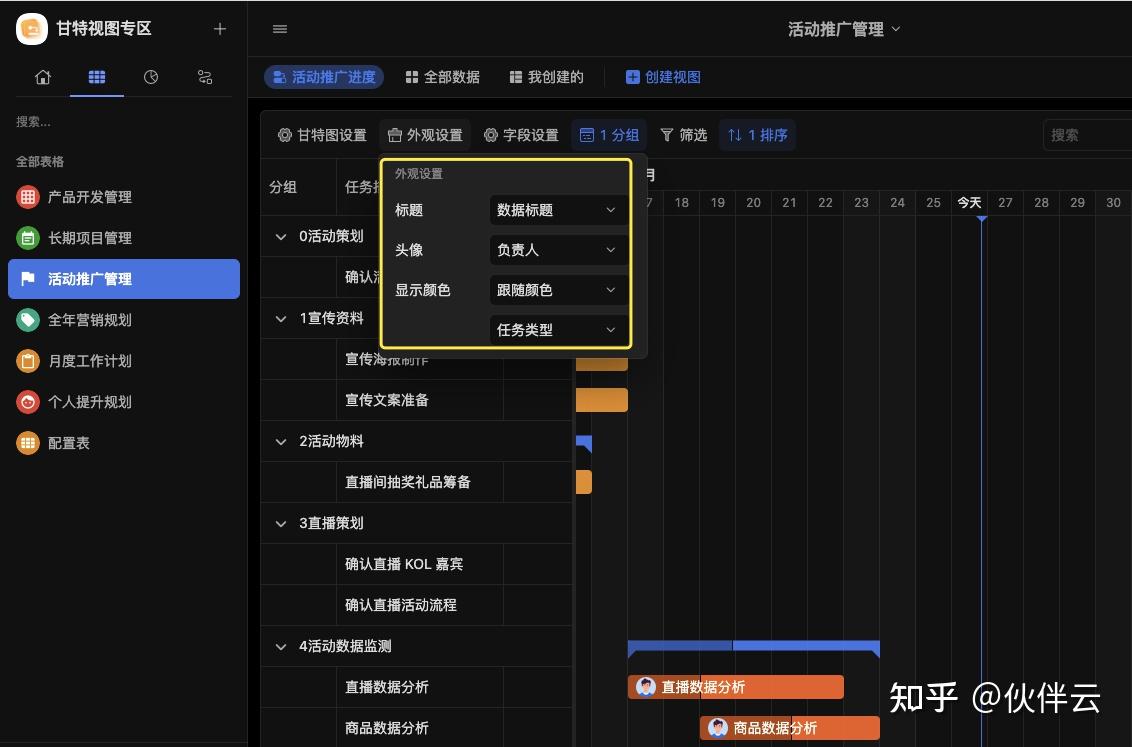Image resolution: width=1132 pixels, height=747 pixels.
Task: Click the 商品数据分析 task row name
Action: click(387, 728)
